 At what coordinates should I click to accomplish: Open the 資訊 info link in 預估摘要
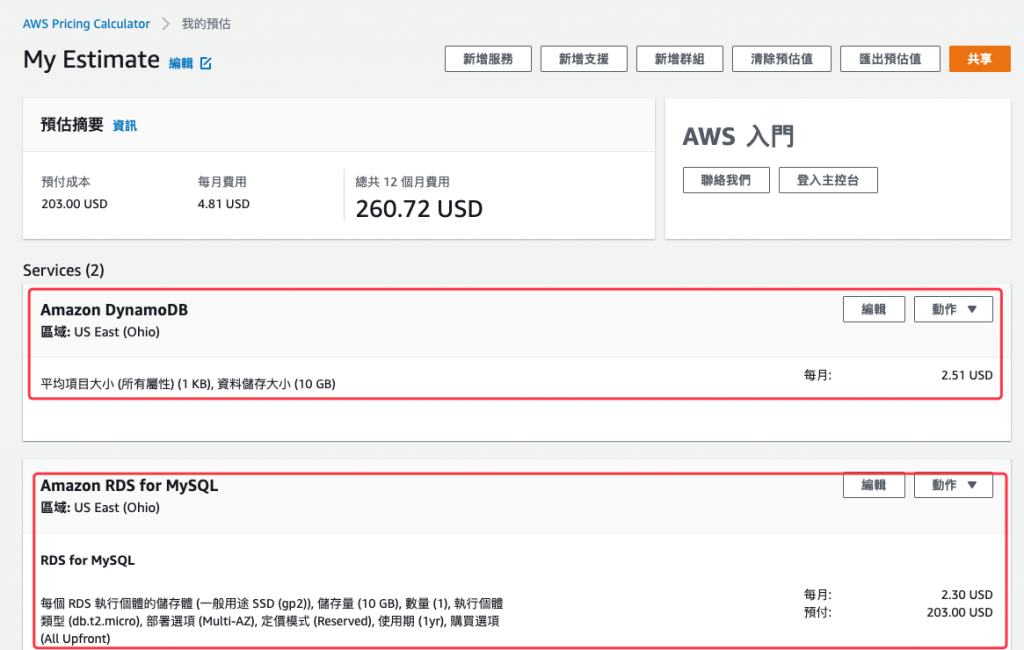coord(125,125)
